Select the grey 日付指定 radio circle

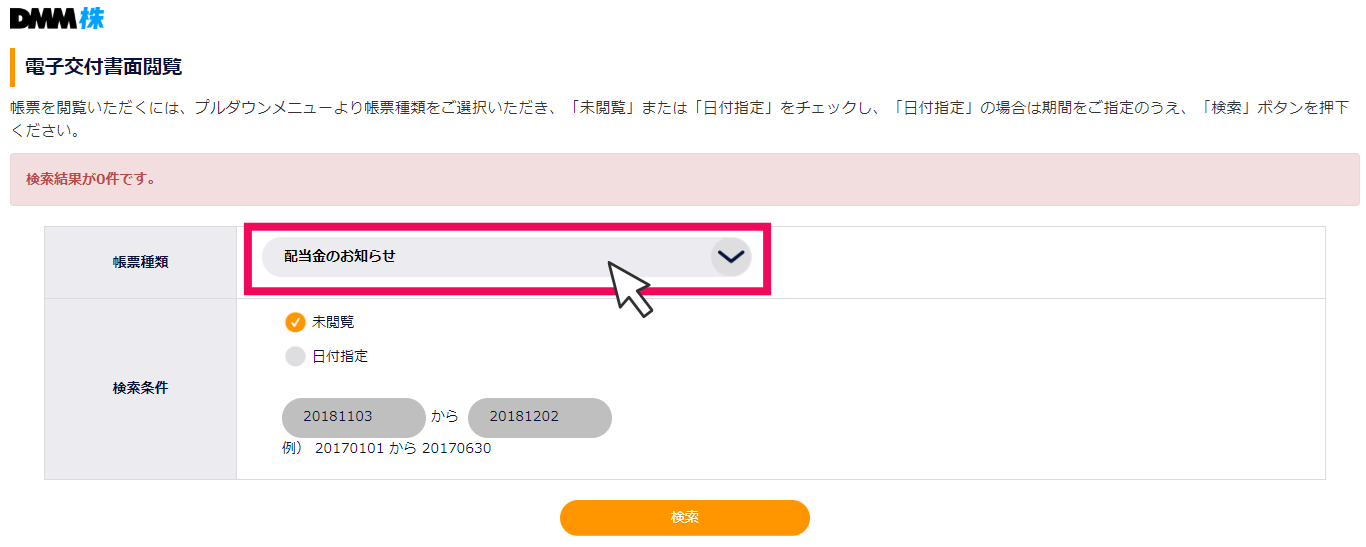coord(295,356)
